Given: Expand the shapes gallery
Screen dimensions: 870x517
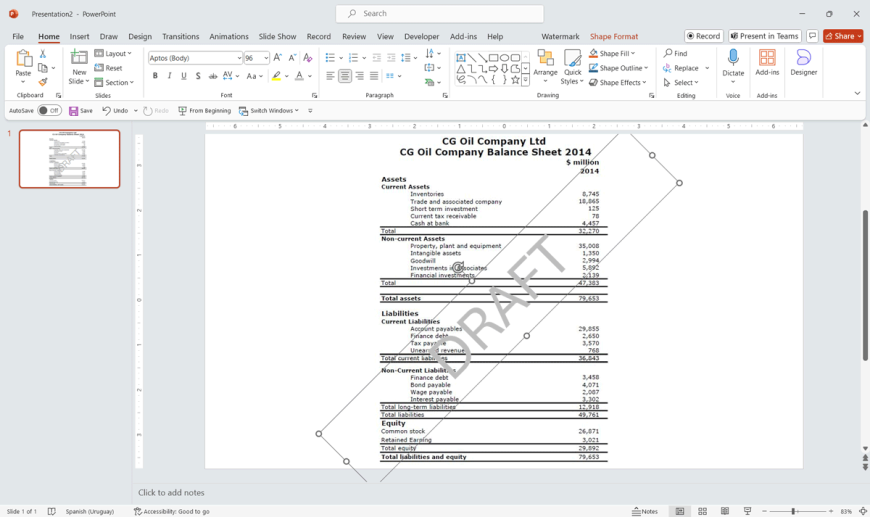Looking at the screenshot, I should (525, 80).
